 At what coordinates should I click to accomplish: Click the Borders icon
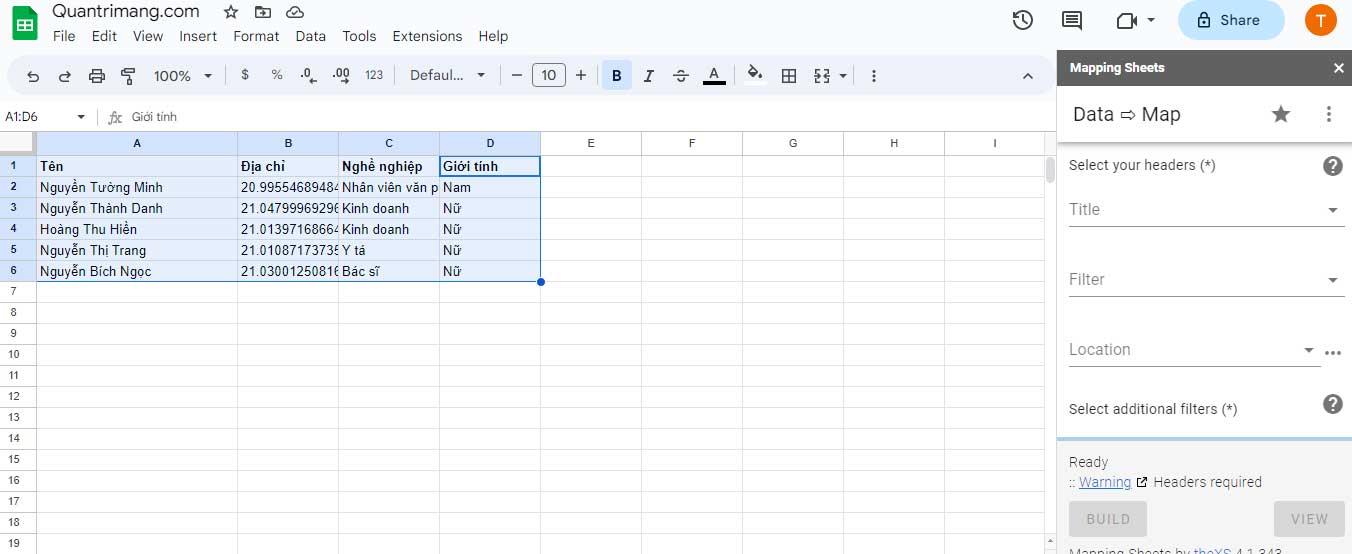pyautogui.click(x=789, y=75)
